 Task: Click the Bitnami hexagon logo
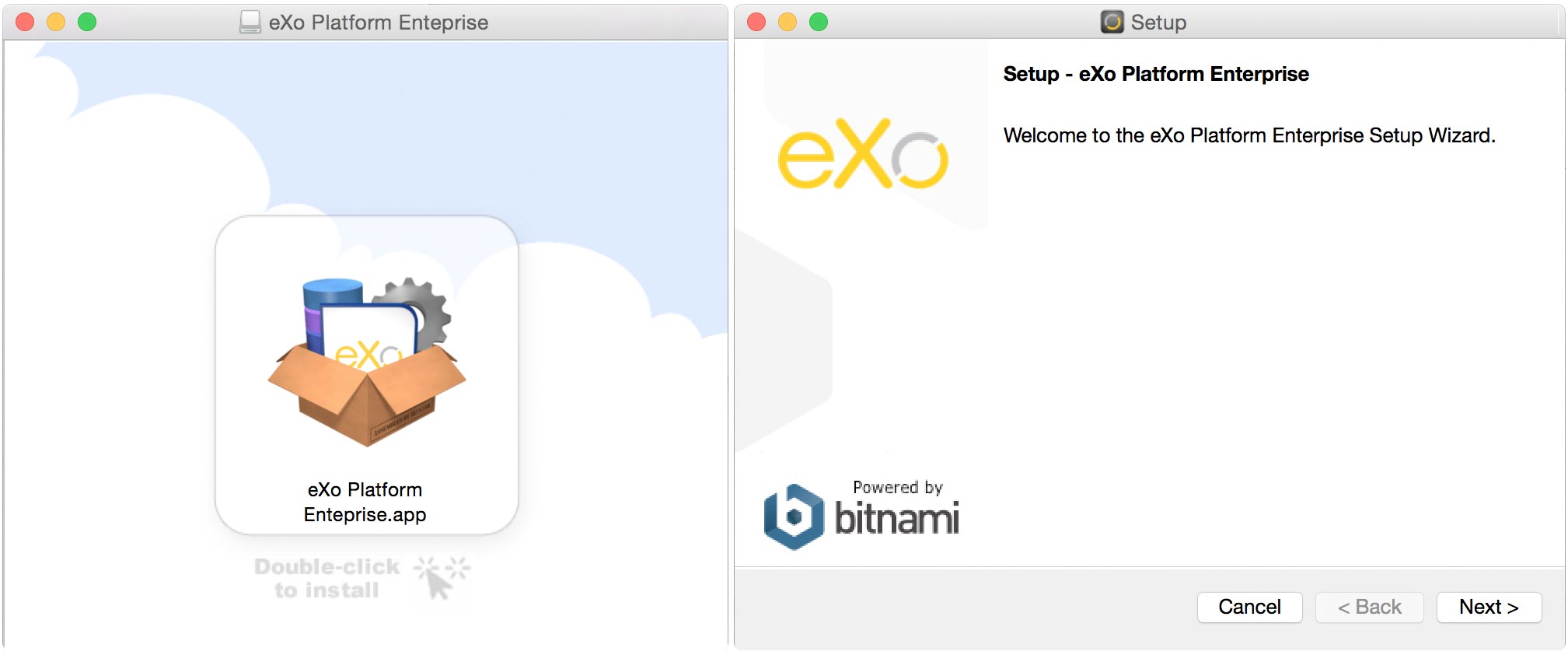794,517
